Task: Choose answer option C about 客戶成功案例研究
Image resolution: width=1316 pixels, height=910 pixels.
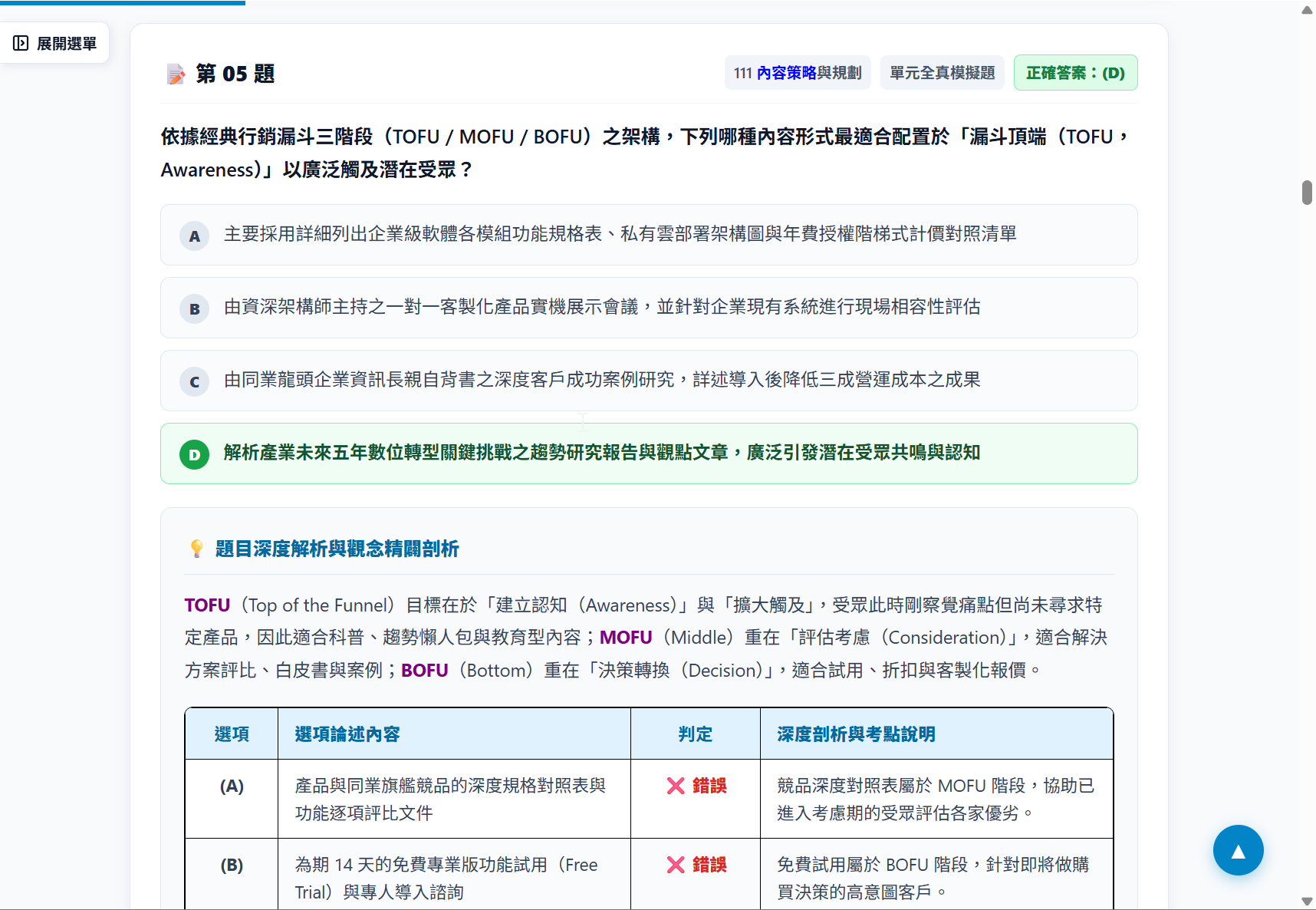Action: tap(649, 381)
